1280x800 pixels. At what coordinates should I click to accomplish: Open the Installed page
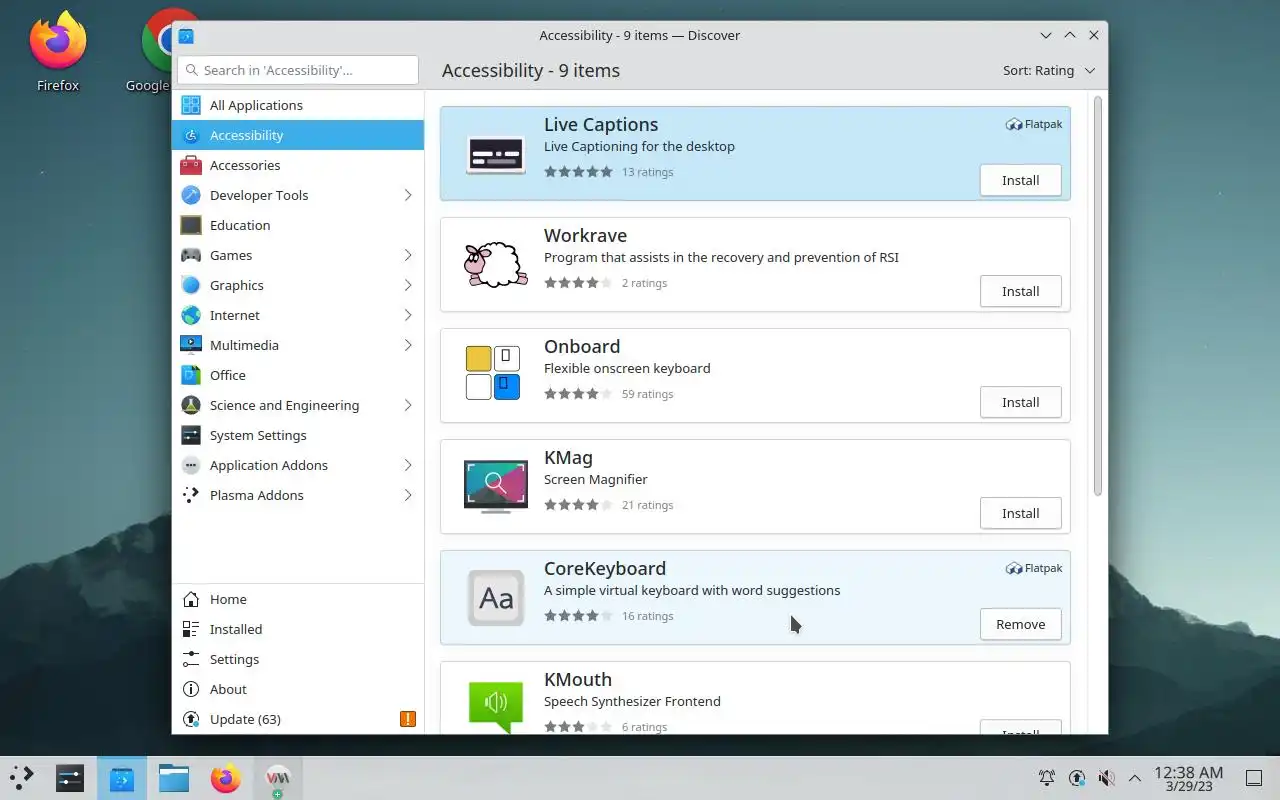pos(298,629)
